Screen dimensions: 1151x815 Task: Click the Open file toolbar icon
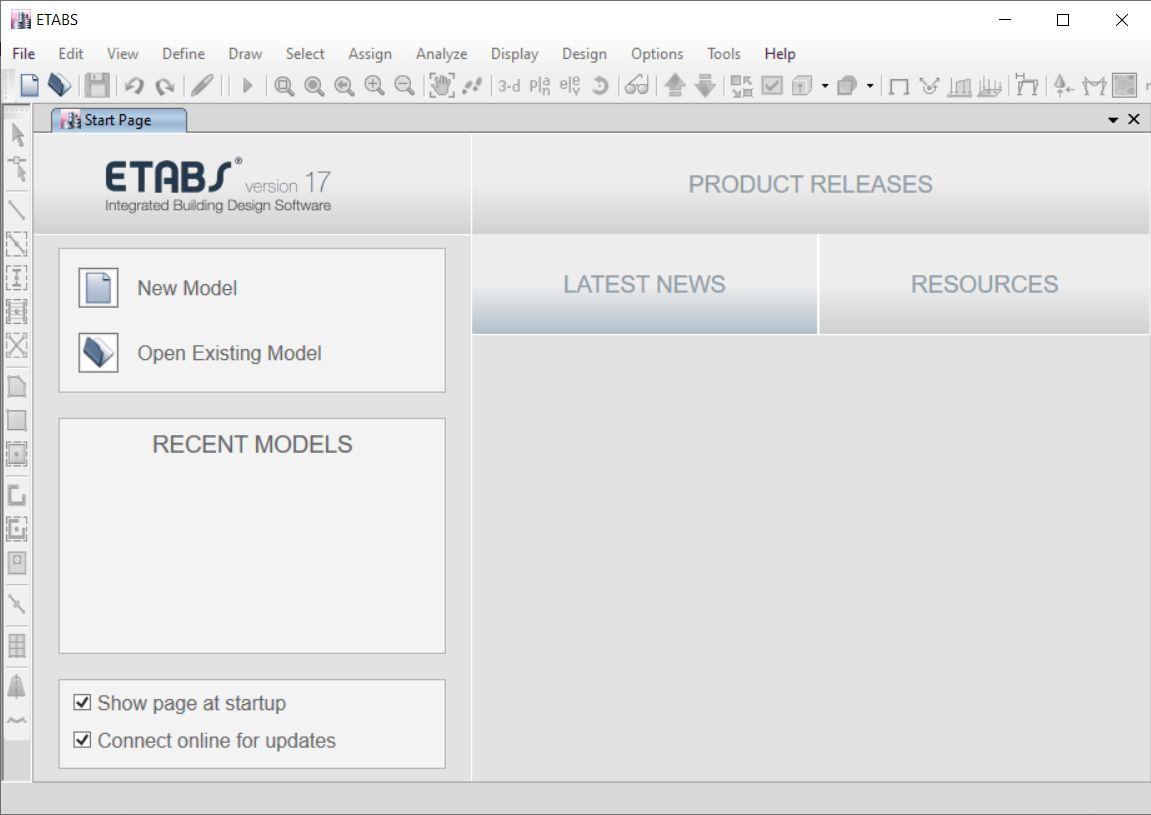tap(59, 86)
